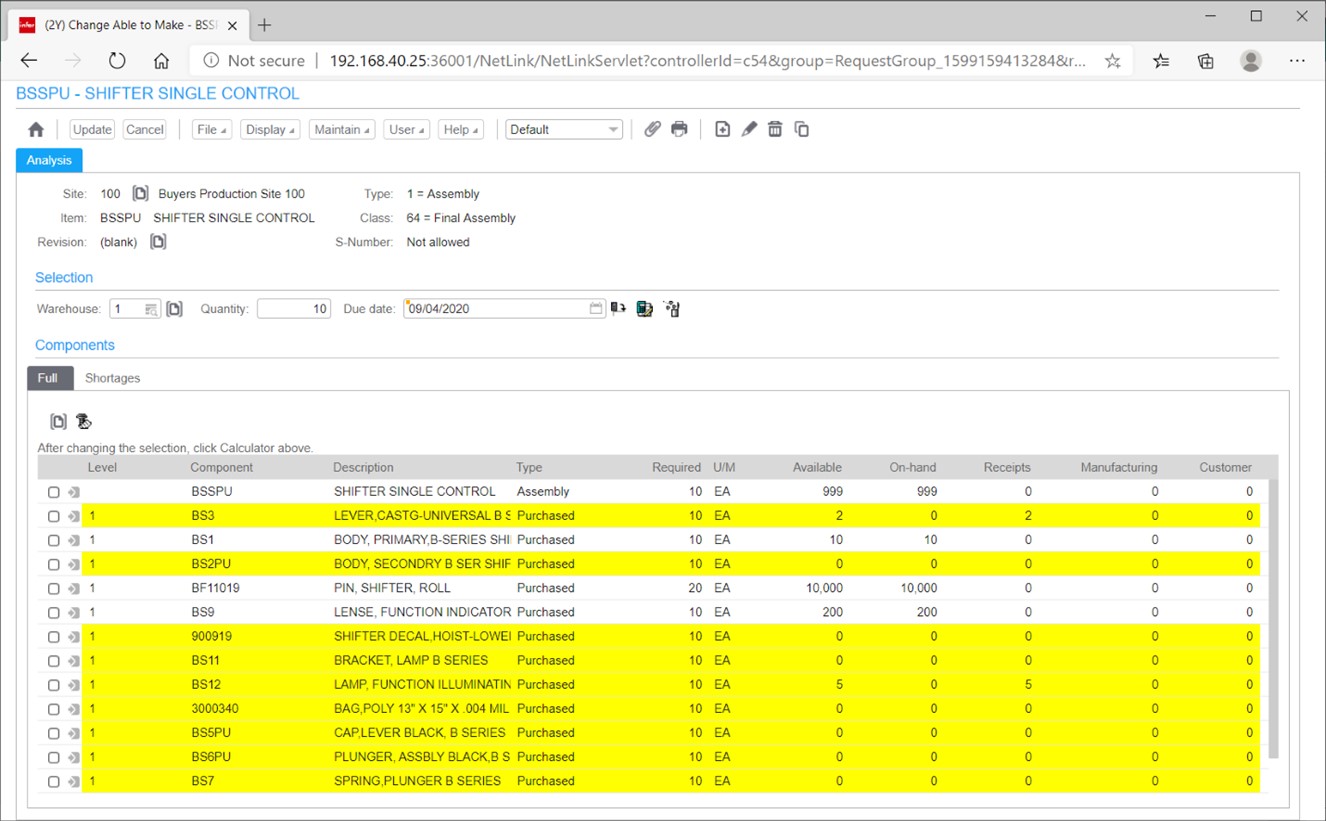
Task: Go to the home icon in toolbar
Action: 36,130
